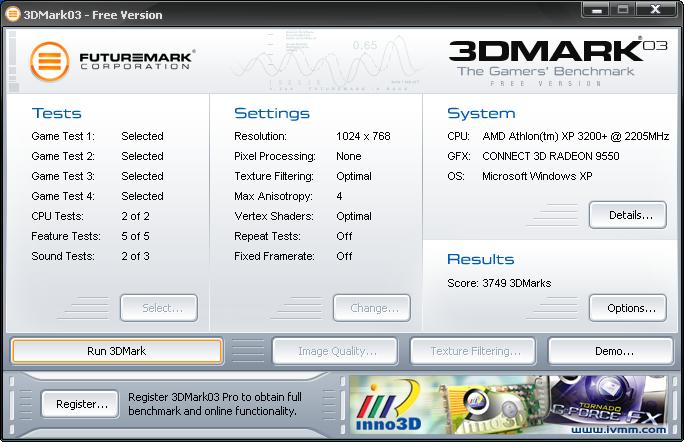Screen dimensions: 684x442
Task: Click the System section heading
Action: pyautogui.click(x=481, y=113)
